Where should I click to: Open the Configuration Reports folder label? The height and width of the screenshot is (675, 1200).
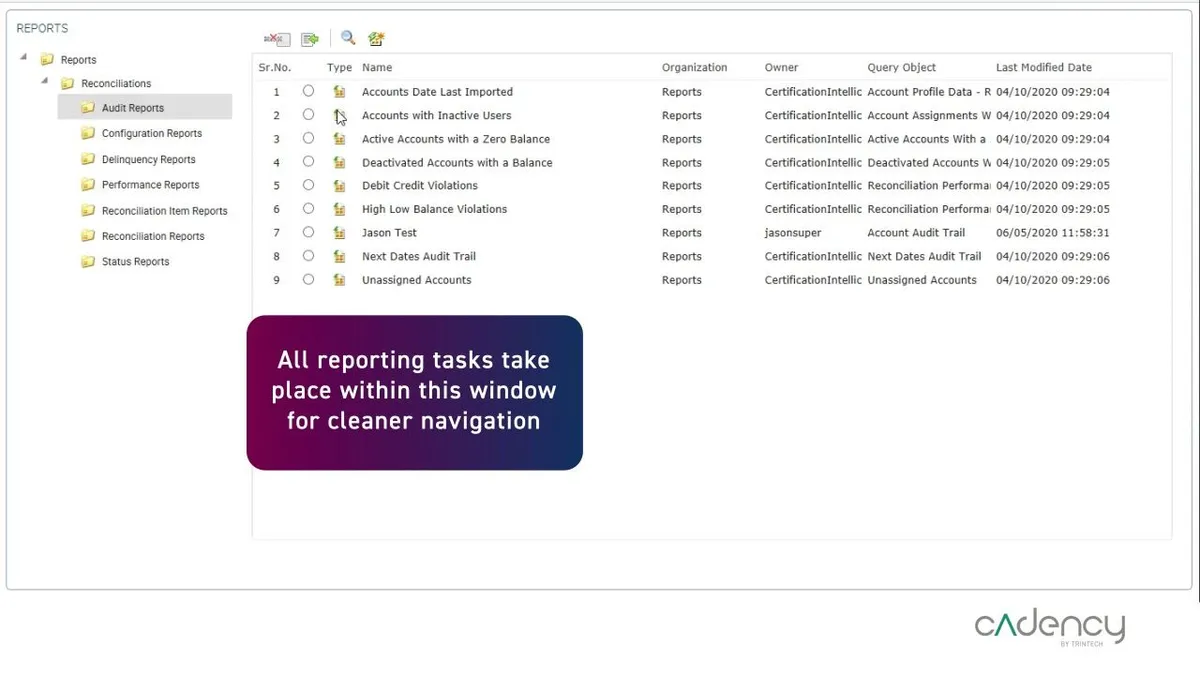(152, 133)
